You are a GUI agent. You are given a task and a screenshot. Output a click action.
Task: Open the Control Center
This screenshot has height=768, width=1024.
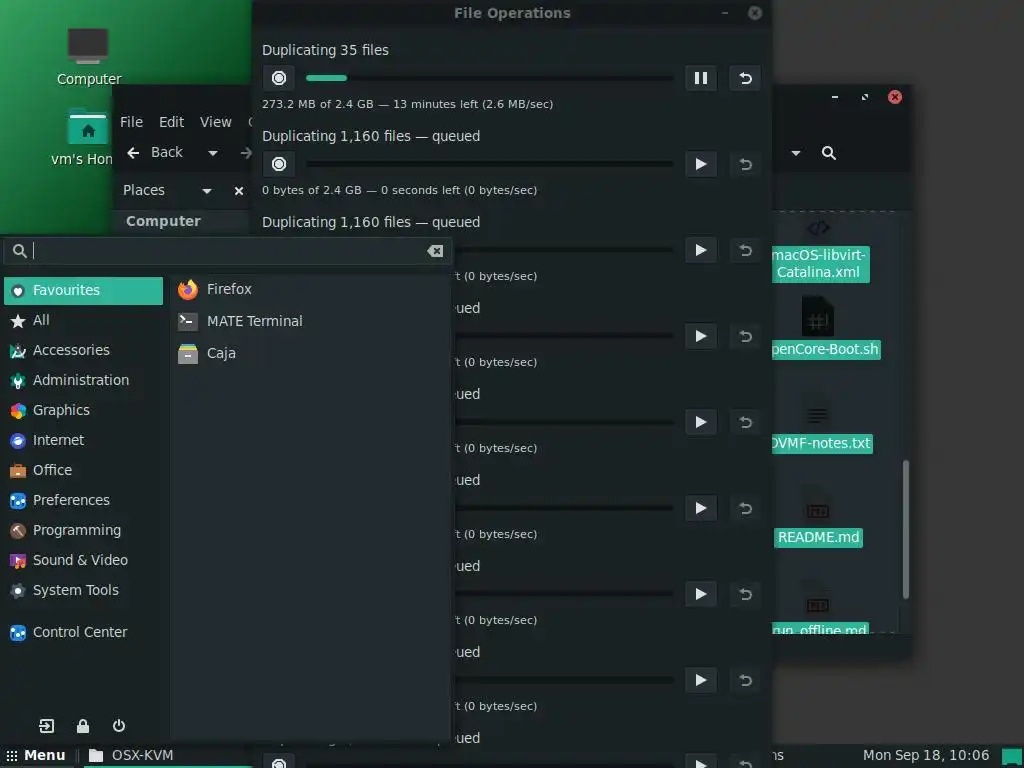[x=84, y=633]
